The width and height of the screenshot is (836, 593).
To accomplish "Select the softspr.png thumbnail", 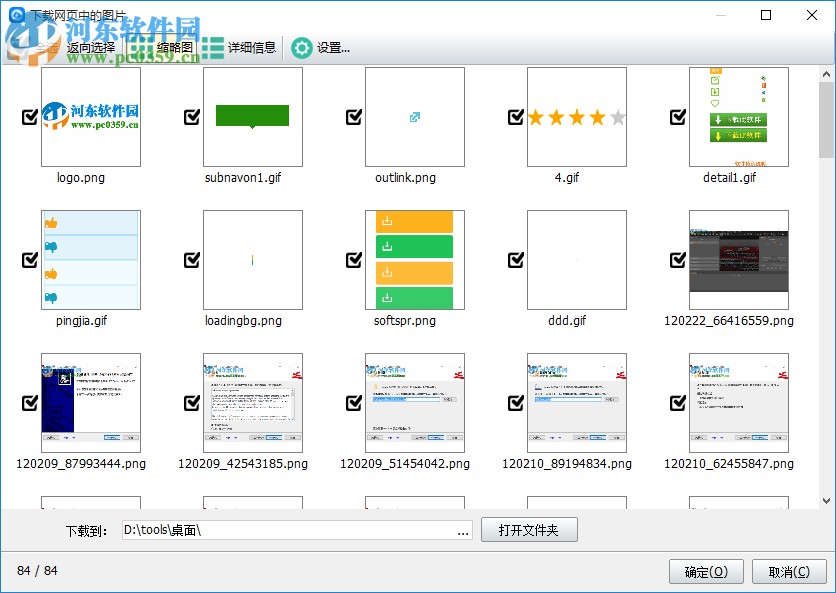I will [x=415, y=260].
